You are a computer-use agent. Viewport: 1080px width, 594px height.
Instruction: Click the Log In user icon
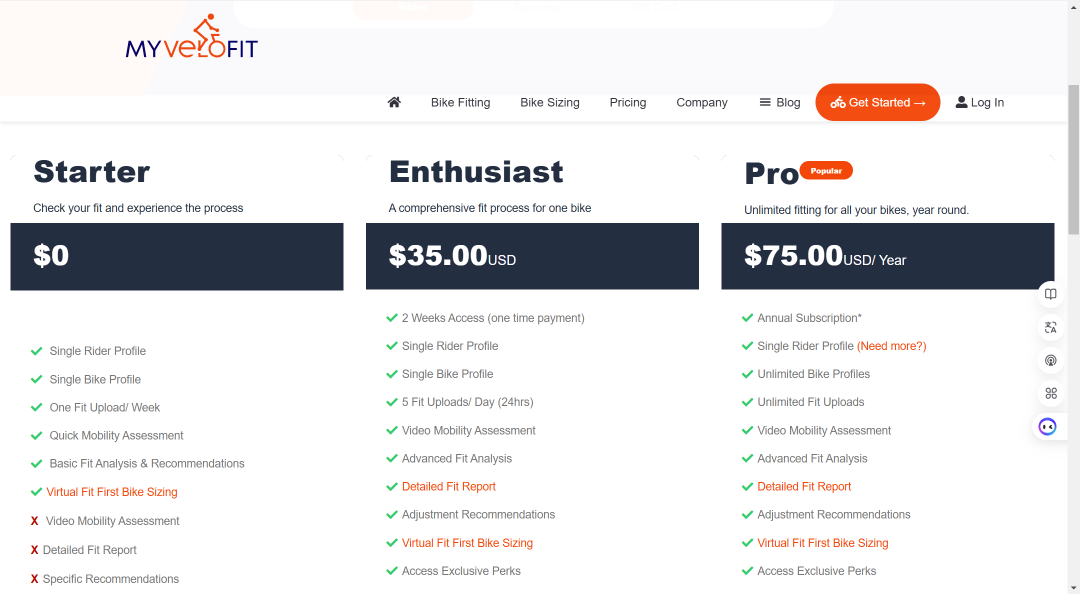962,102
